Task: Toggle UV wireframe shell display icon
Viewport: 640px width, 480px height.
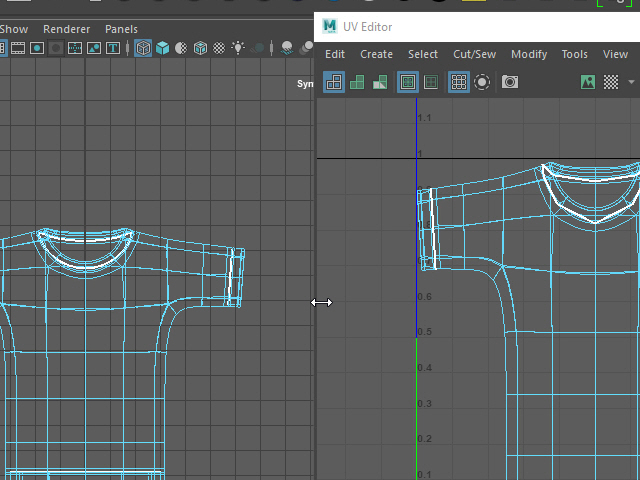Action: click(334, 82)
